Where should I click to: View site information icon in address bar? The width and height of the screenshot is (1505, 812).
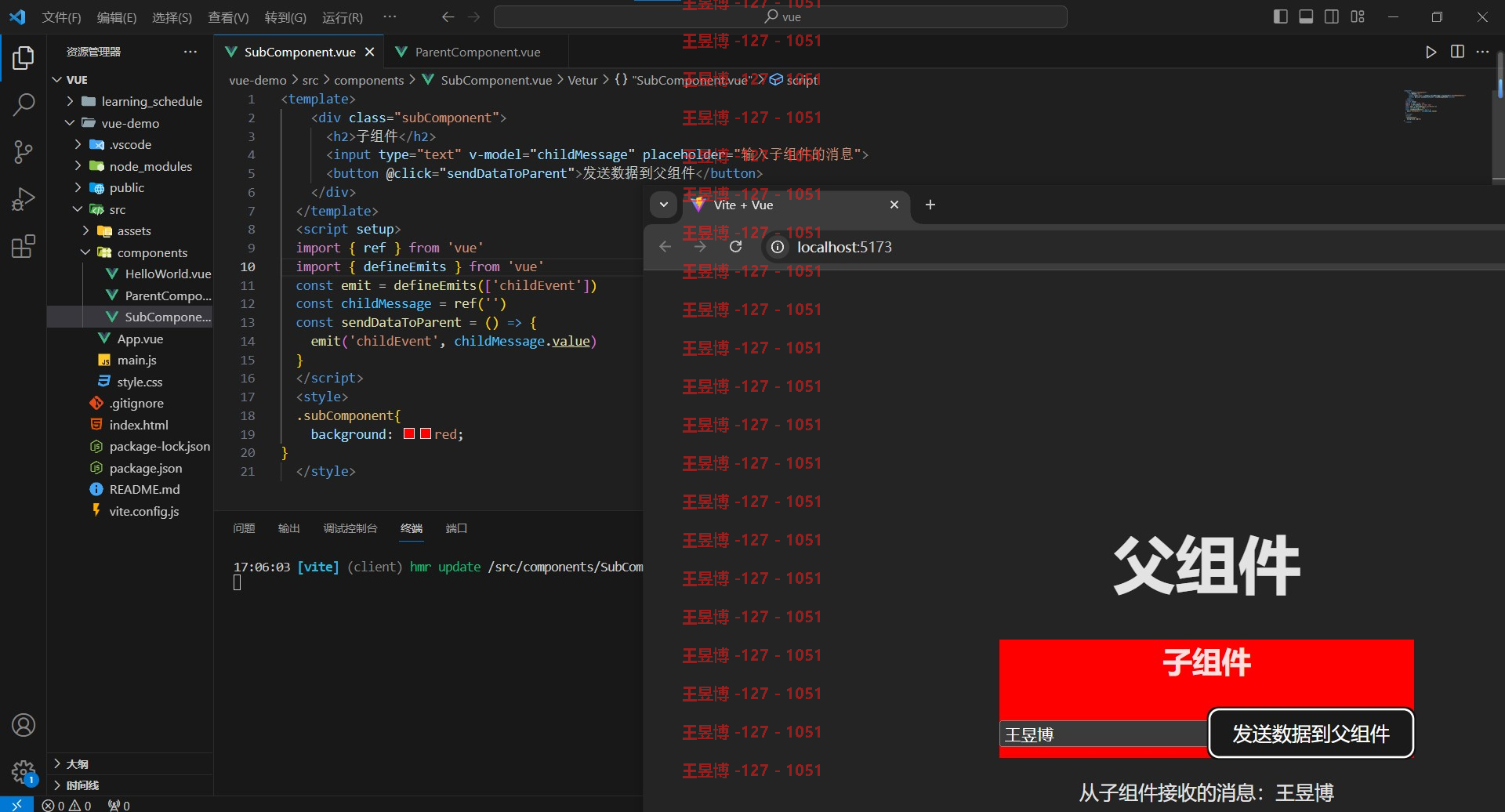[x=777, y=247]
